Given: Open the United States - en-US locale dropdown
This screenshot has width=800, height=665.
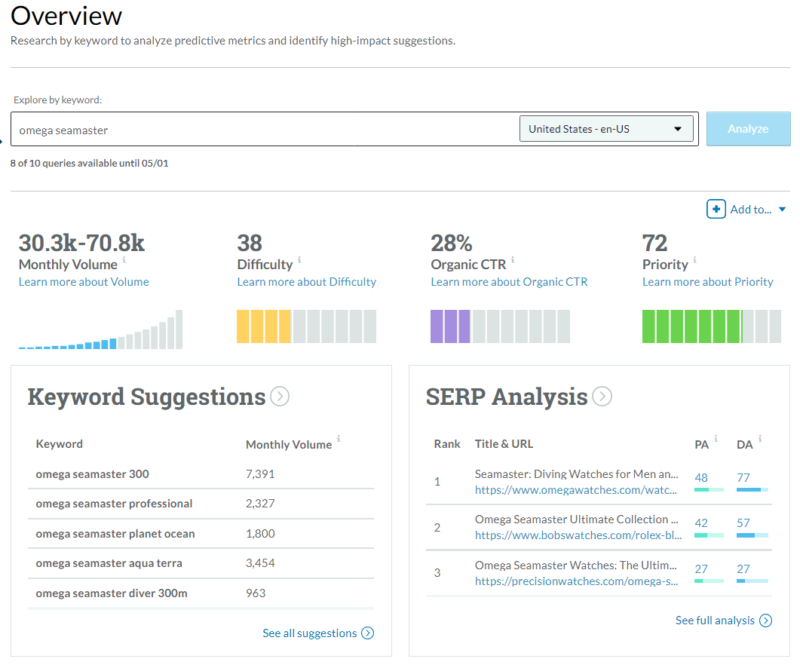Looking at the screenshot, I should pos(604,128).
